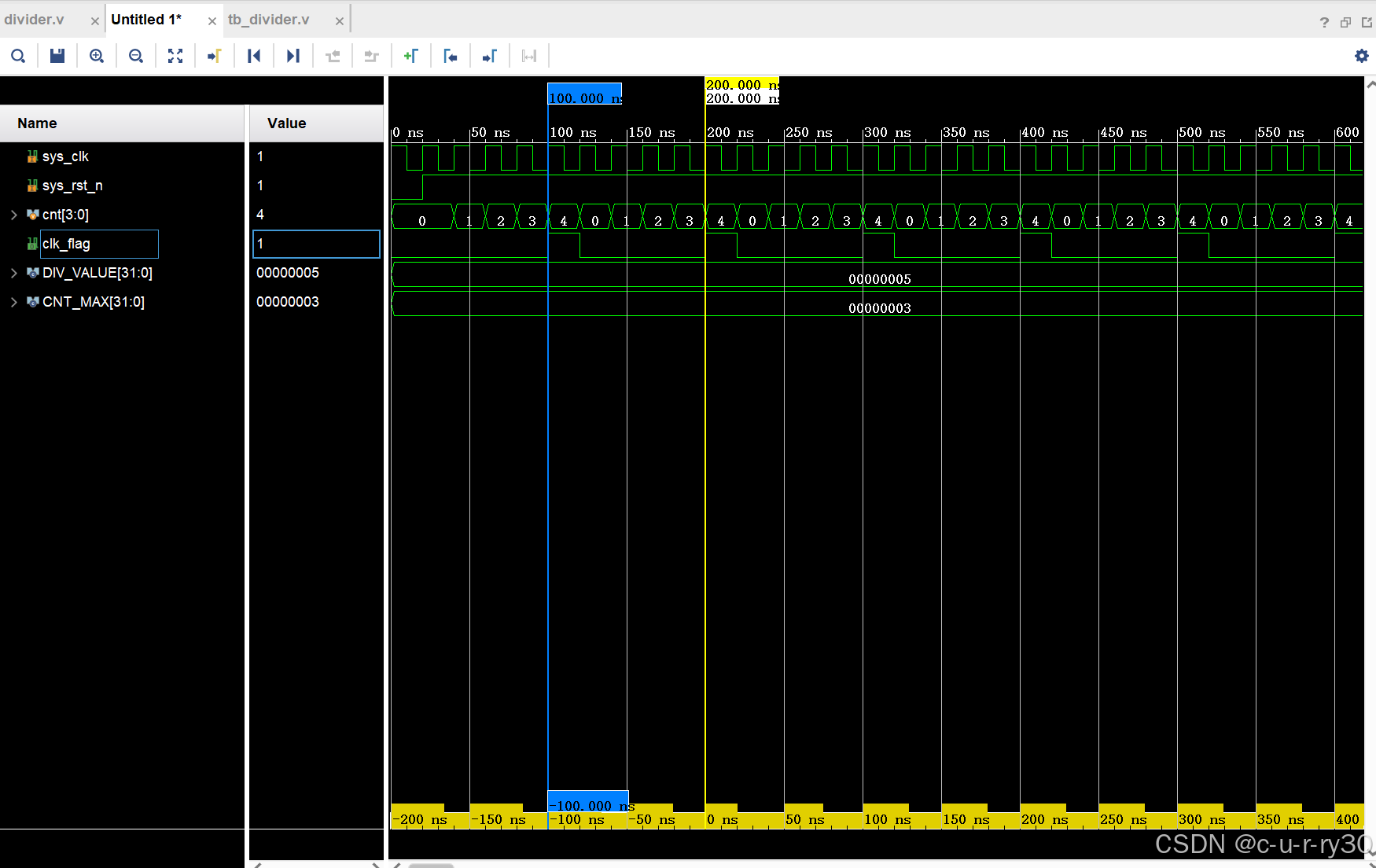Click the Search icon in waveform toolbar

[18, 56]
